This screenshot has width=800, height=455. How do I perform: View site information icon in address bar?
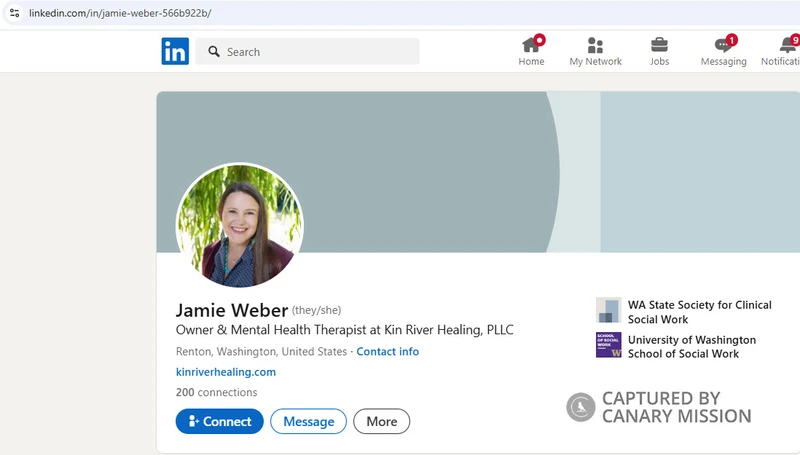[14, 13]
